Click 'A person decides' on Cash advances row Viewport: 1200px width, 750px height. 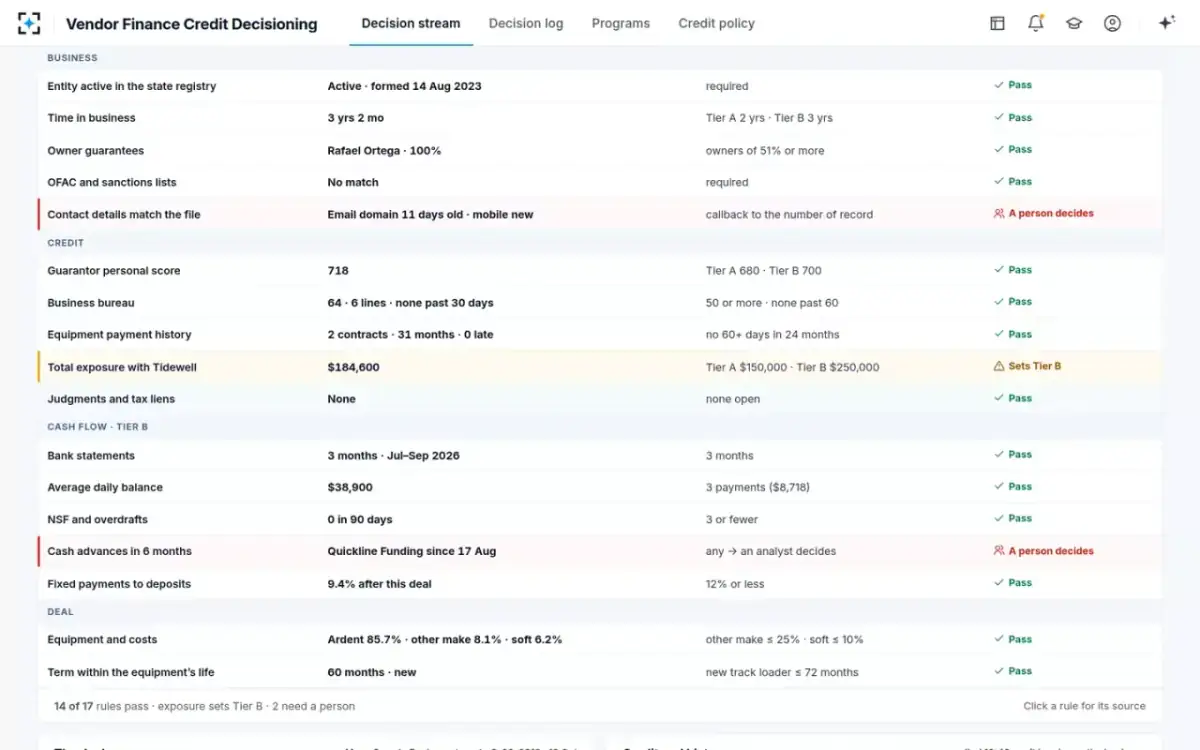click(x=1043, y=550)
